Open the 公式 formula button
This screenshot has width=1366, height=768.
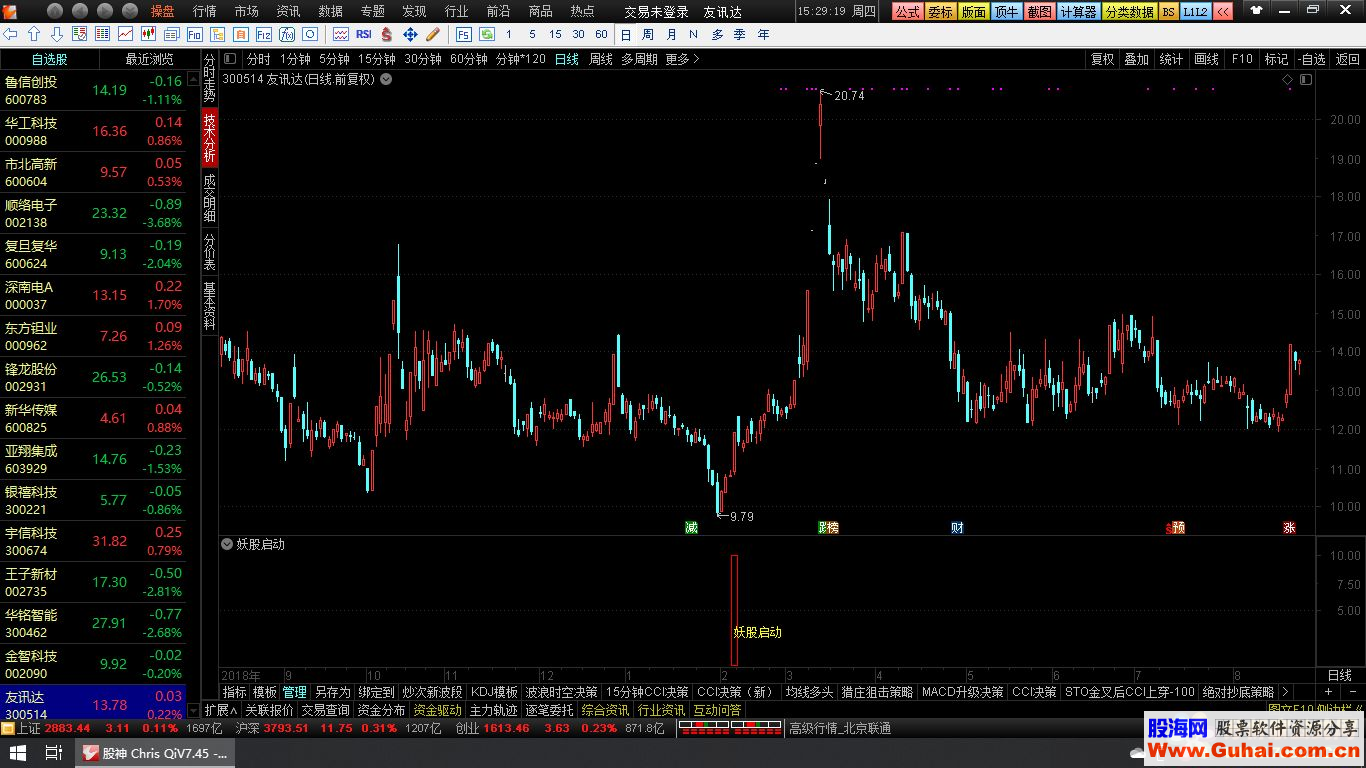[907, 12]
